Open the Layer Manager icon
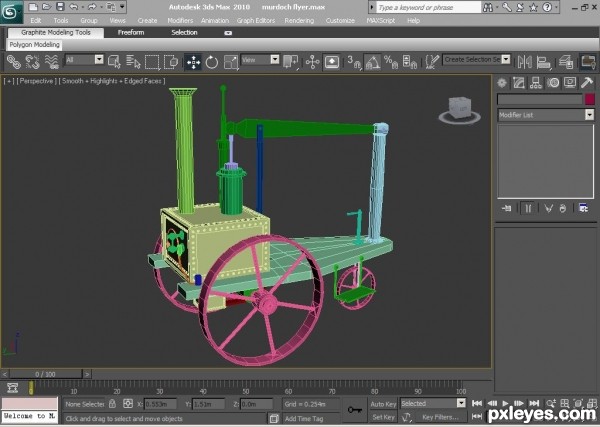Screen dimensions: 600x427 pyautogui.click(x=566, y=62)
